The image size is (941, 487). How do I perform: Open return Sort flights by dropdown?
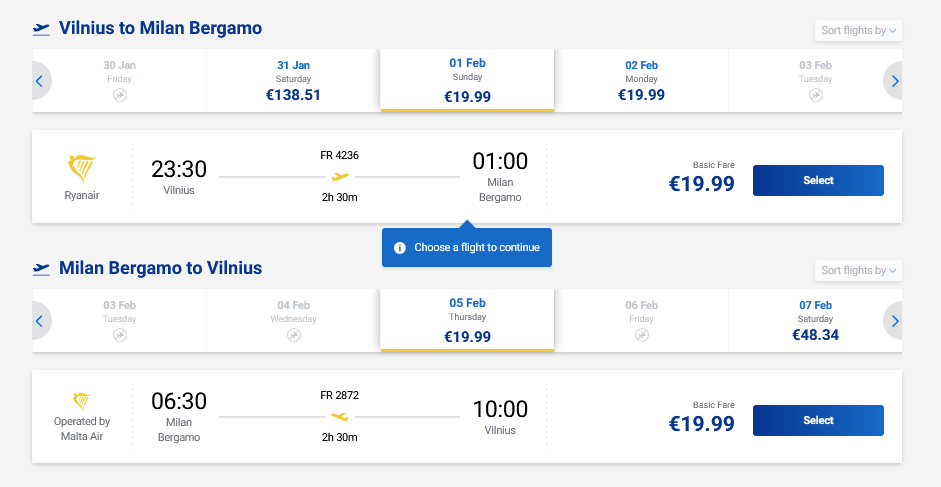pos(859,270)
